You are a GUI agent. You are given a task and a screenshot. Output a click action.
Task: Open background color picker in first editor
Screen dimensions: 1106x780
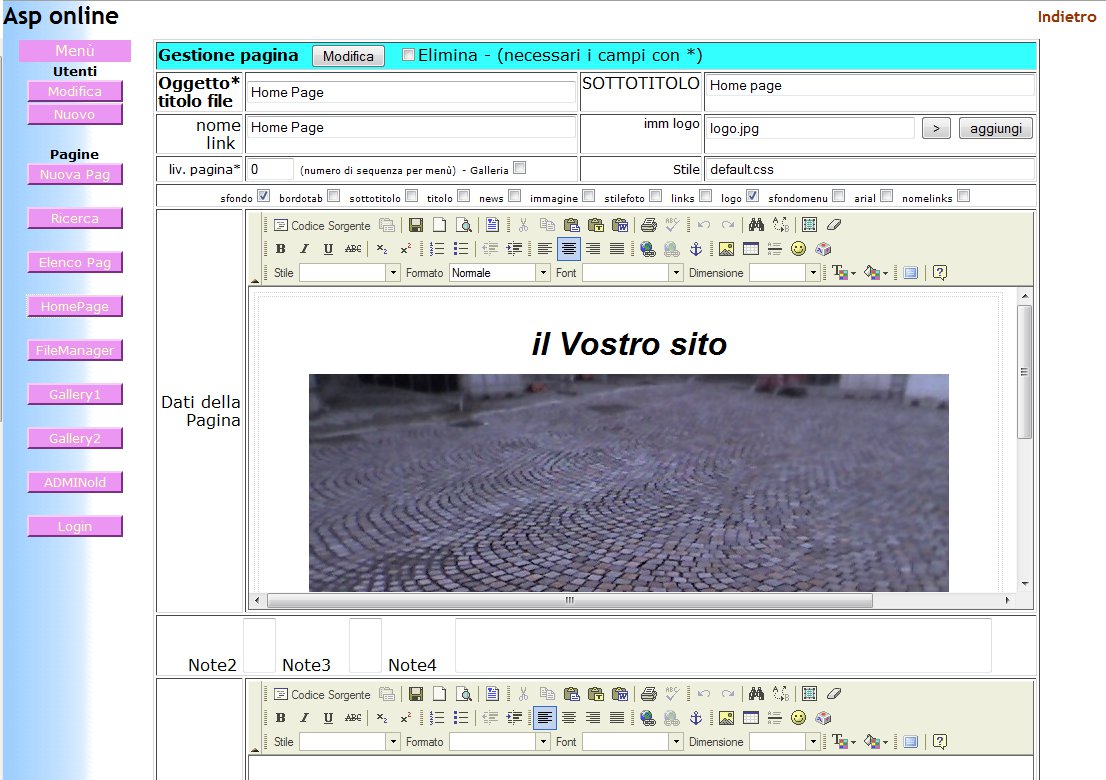coord(875,272)
